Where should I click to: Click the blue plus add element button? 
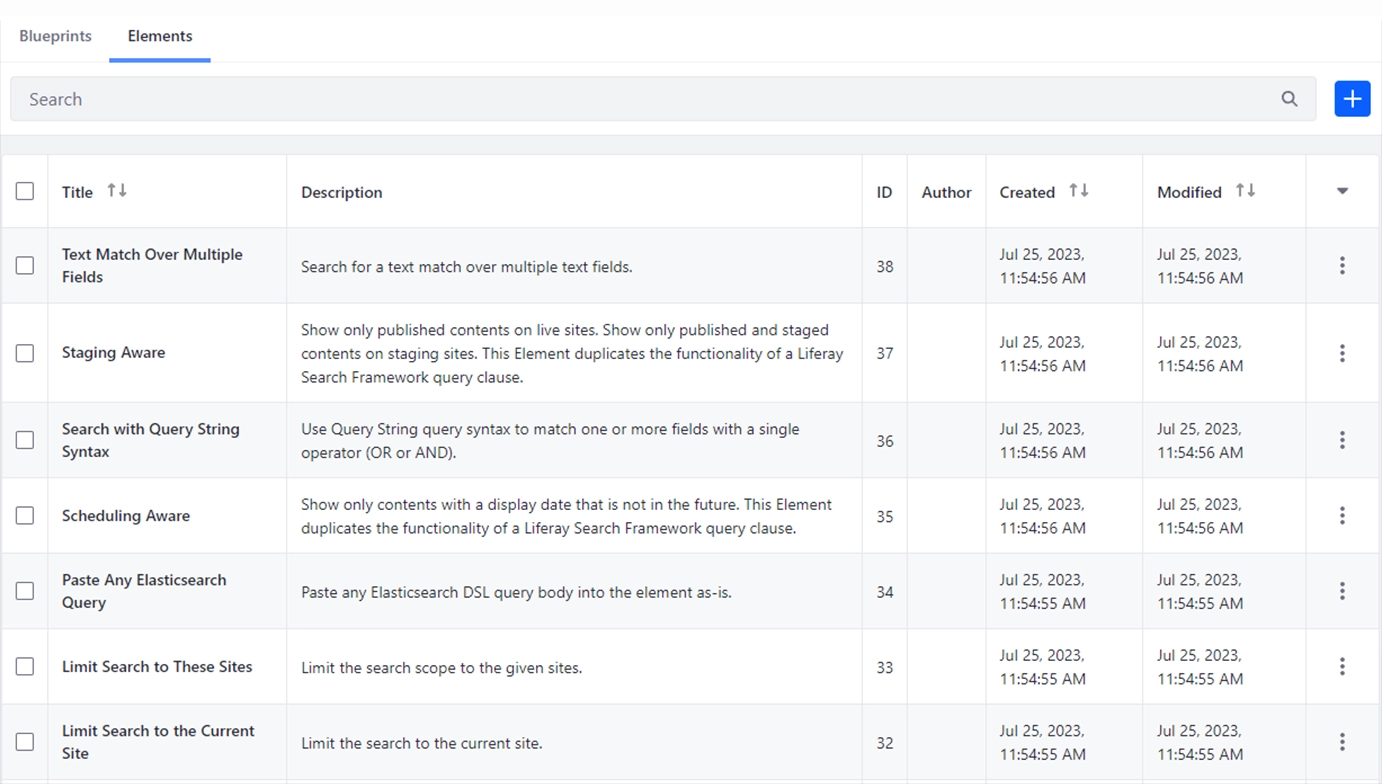pyautogui.click(x=1352, y=99)
